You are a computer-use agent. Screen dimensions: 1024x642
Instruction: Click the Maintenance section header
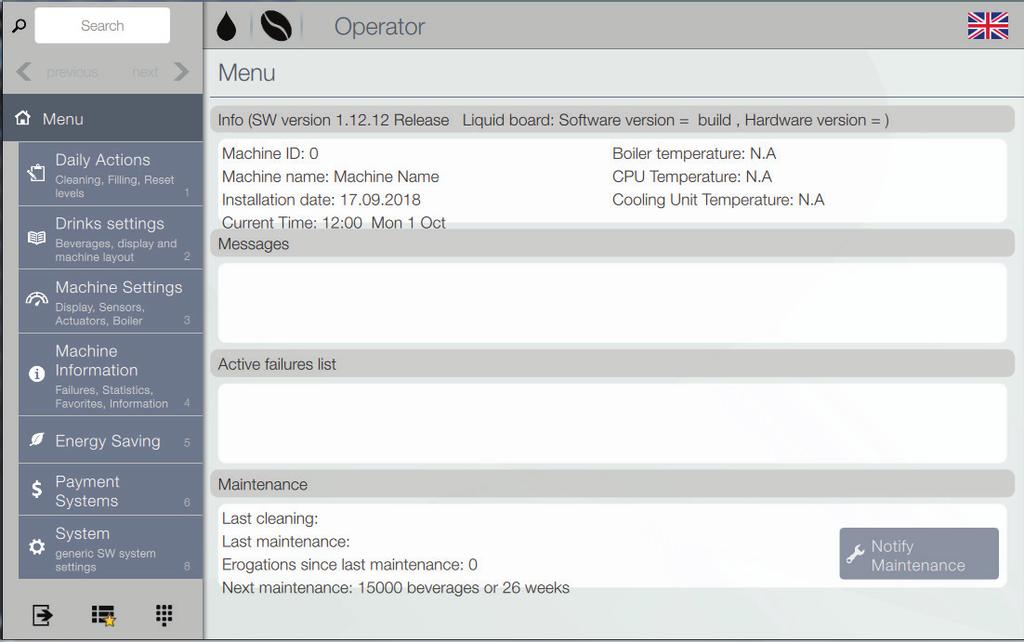612,484
